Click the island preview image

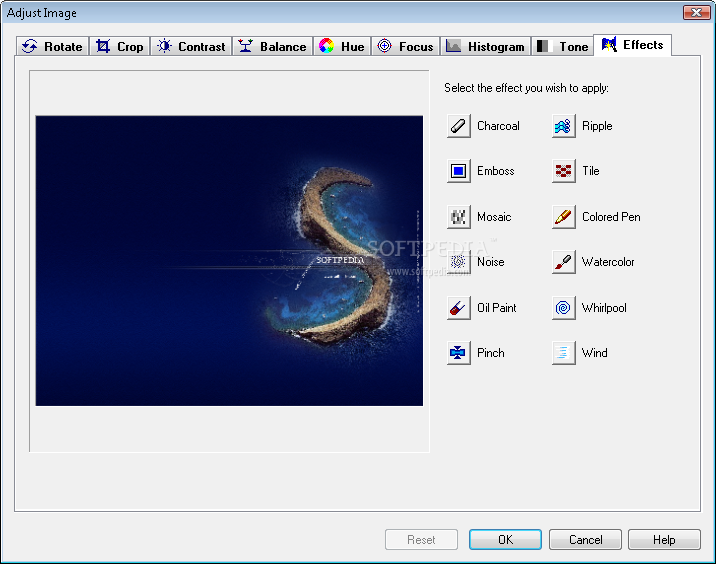coord(229,261)
